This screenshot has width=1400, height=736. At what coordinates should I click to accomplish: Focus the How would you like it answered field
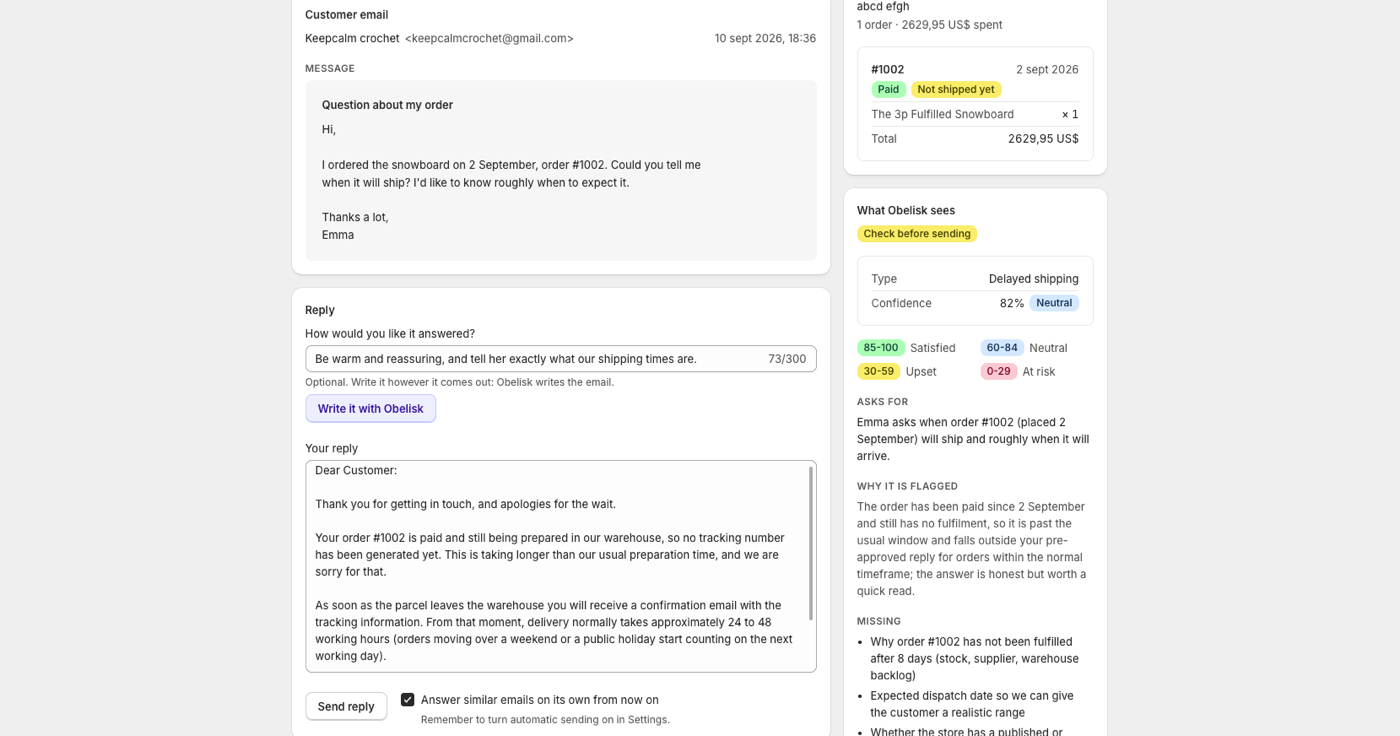(561, 359)
